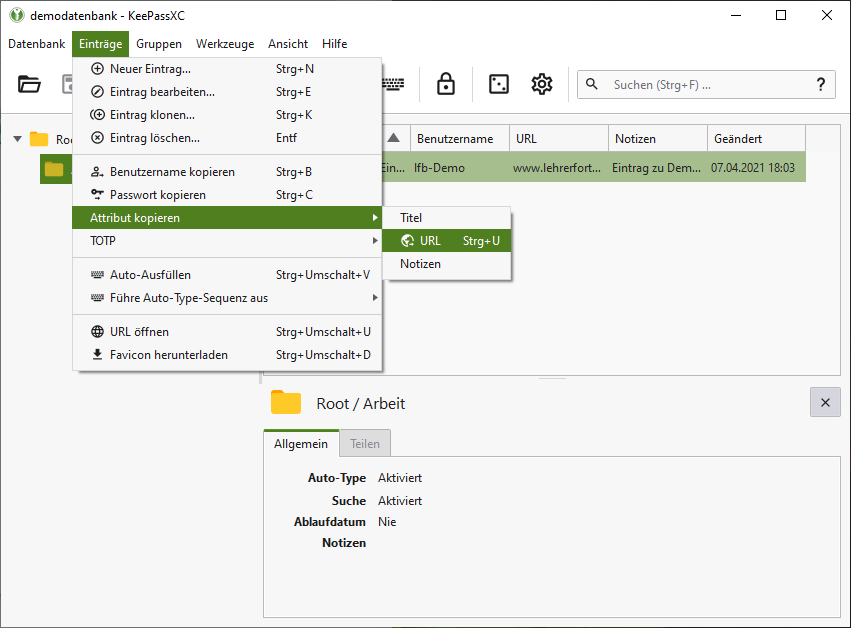Click the open database folder icon

tap(30, 85)
